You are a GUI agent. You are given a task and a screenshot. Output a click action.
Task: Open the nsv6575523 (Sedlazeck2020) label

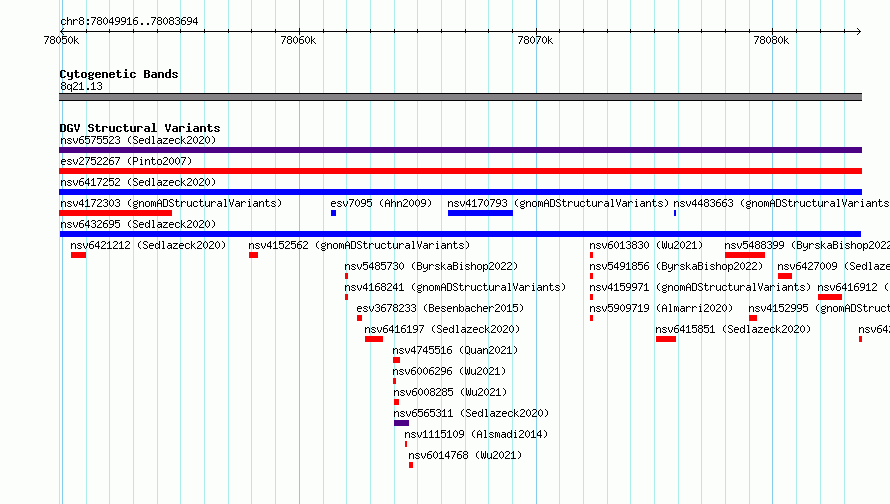[138, 140]
